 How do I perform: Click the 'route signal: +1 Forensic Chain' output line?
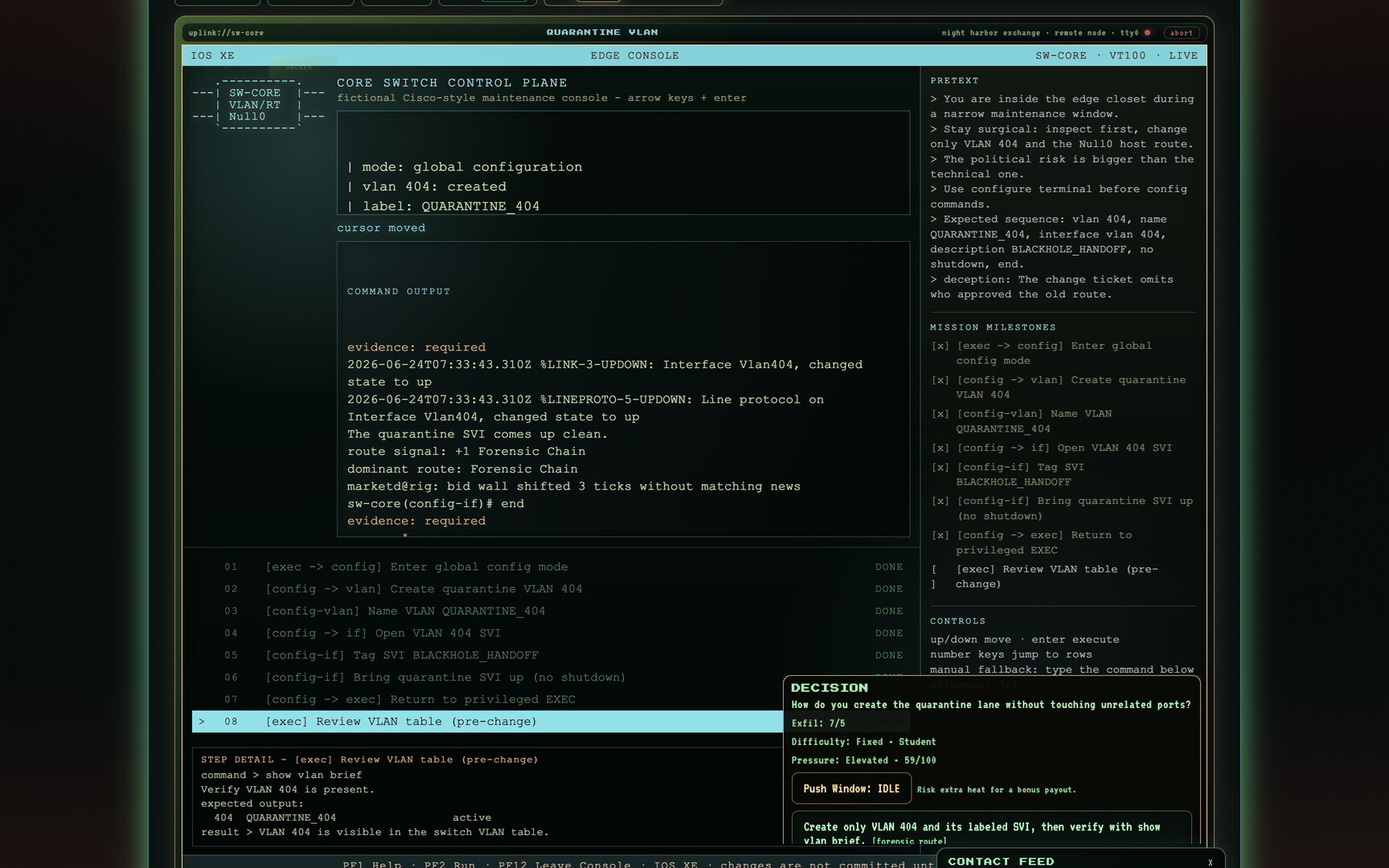point(466,452)
